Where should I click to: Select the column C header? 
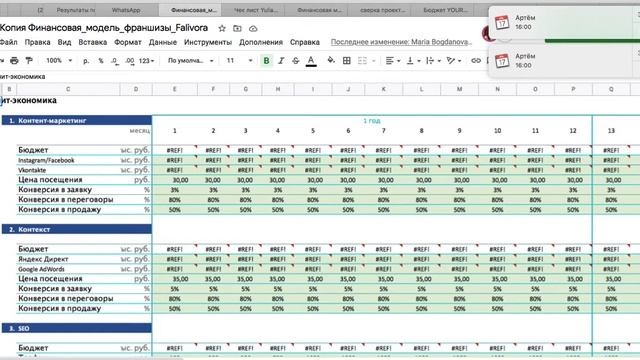(68, 89)
